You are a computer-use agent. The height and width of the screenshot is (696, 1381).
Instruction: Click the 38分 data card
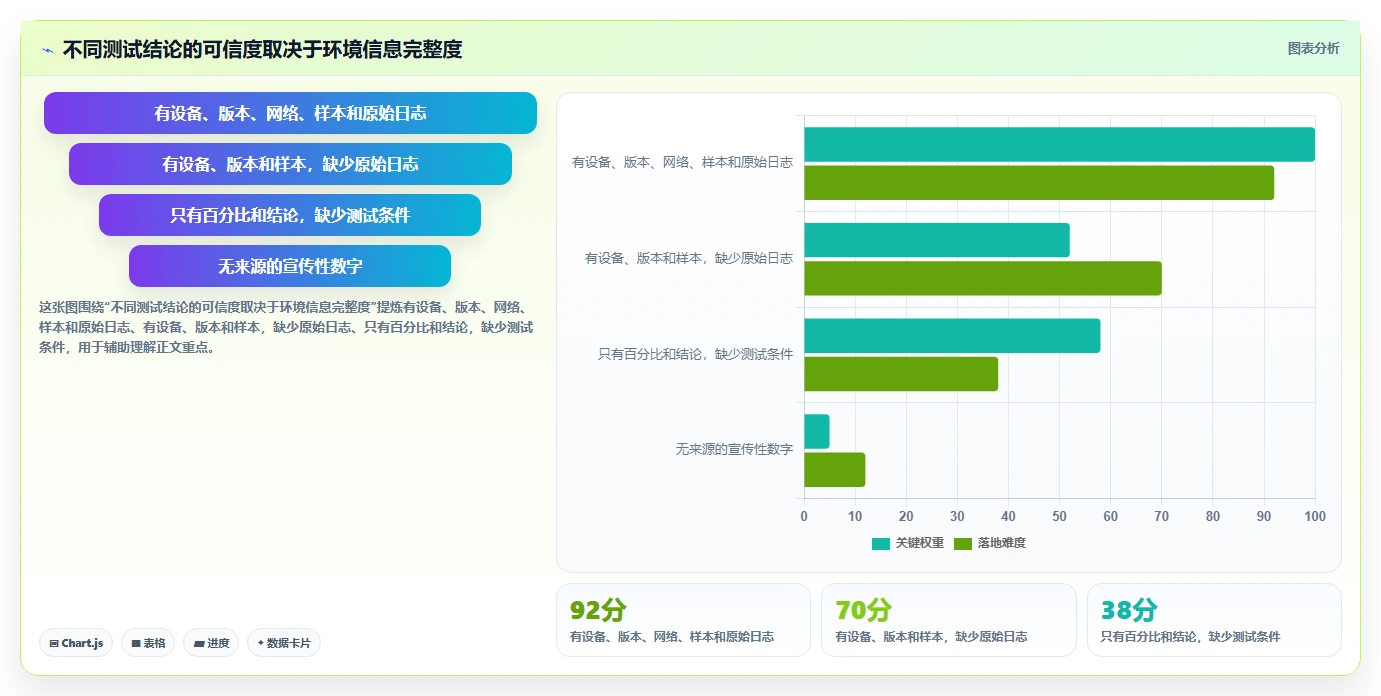pyautogui.click(x=1214, y=620)
